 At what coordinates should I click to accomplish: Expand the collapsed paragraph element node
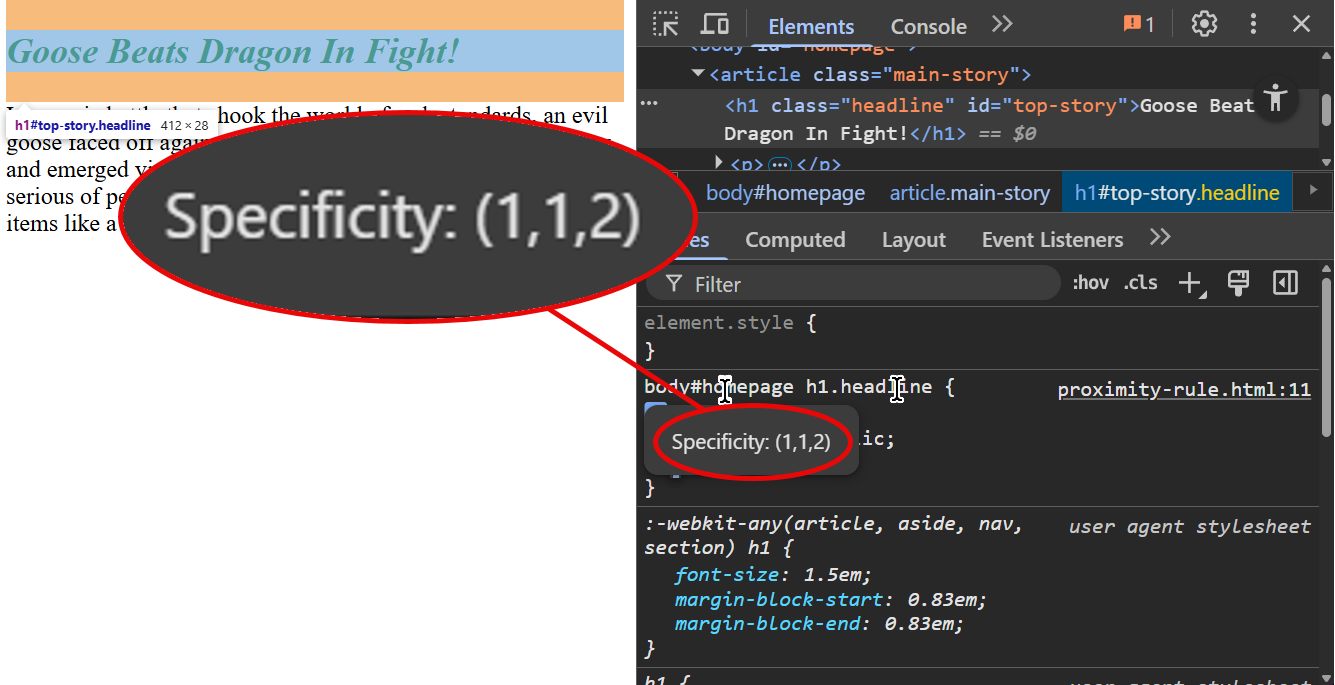[718, 163]
